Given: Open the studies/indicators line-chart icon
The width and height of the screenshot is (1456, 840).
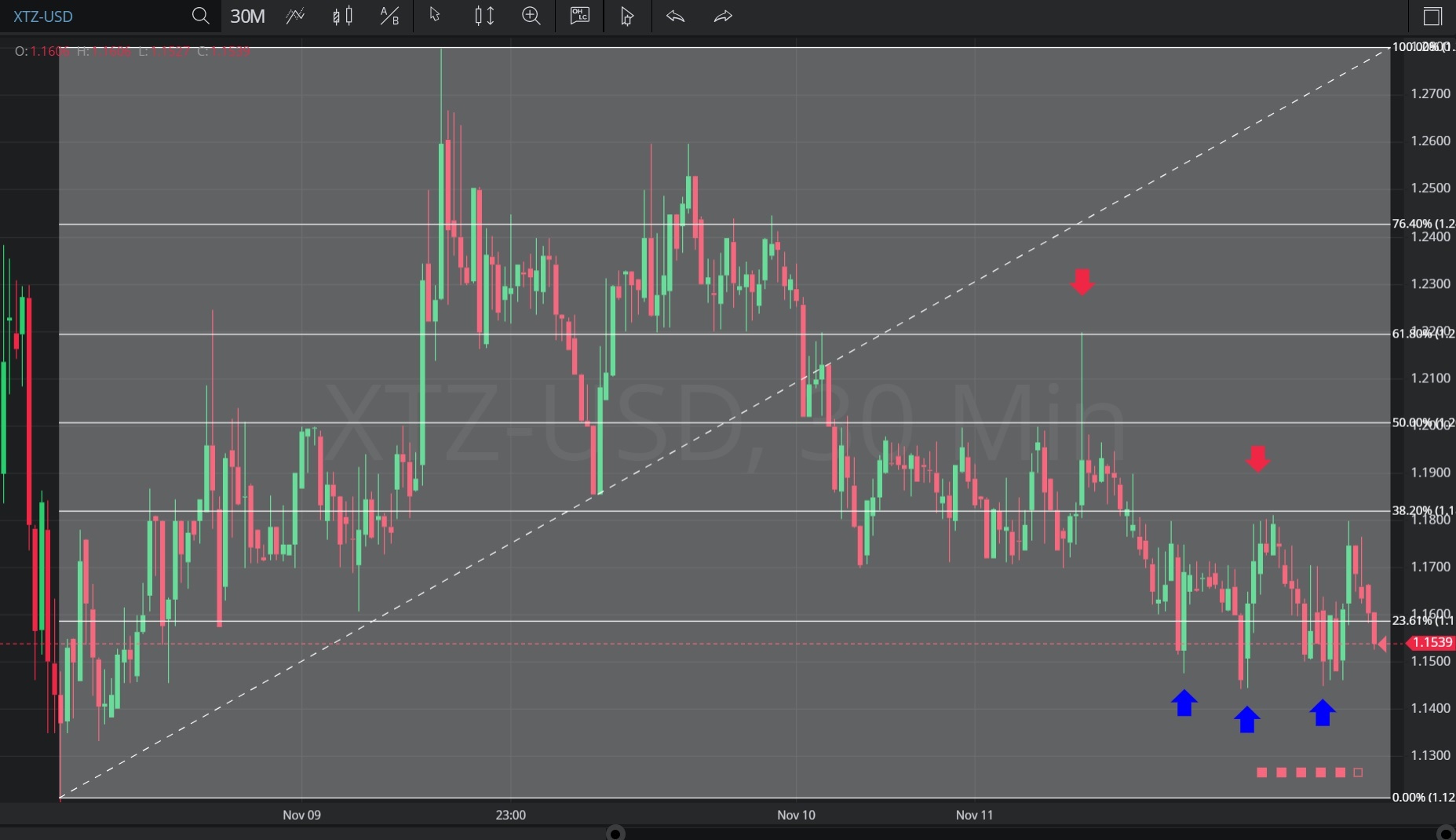Looking at the screenshot, I should point(295,16).
